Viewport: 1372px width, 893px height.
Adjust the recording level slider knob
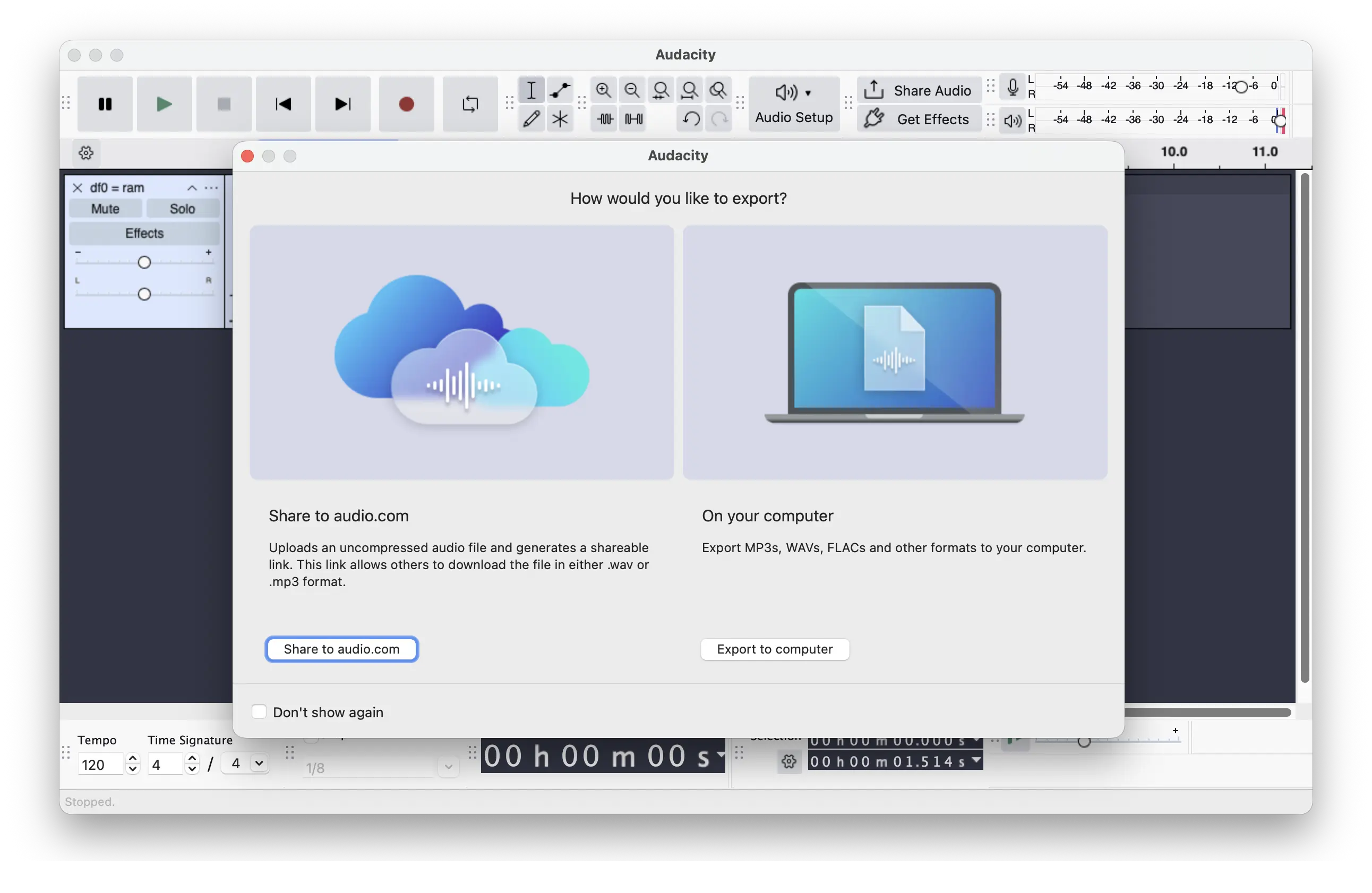pyautogui.click(x=1242, y=87)
